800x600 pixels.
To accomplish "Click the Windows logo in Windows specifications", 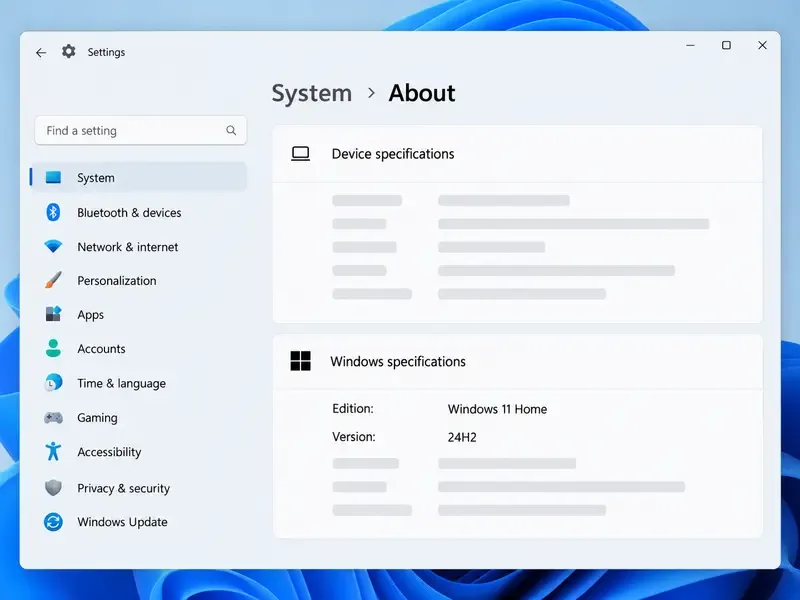I will click(301, 361).
